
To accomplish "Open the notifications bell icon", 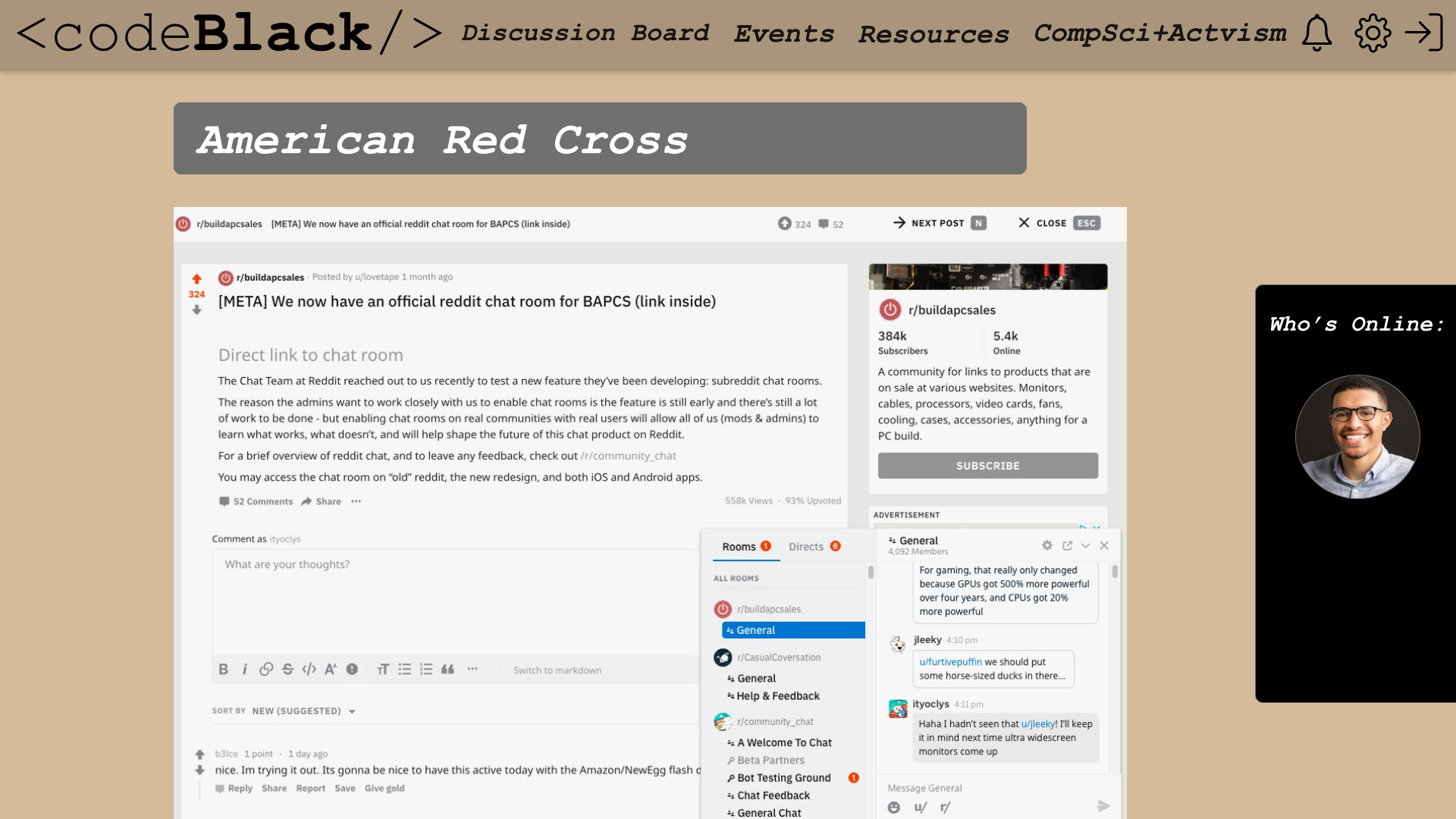I will [1317, 33].
